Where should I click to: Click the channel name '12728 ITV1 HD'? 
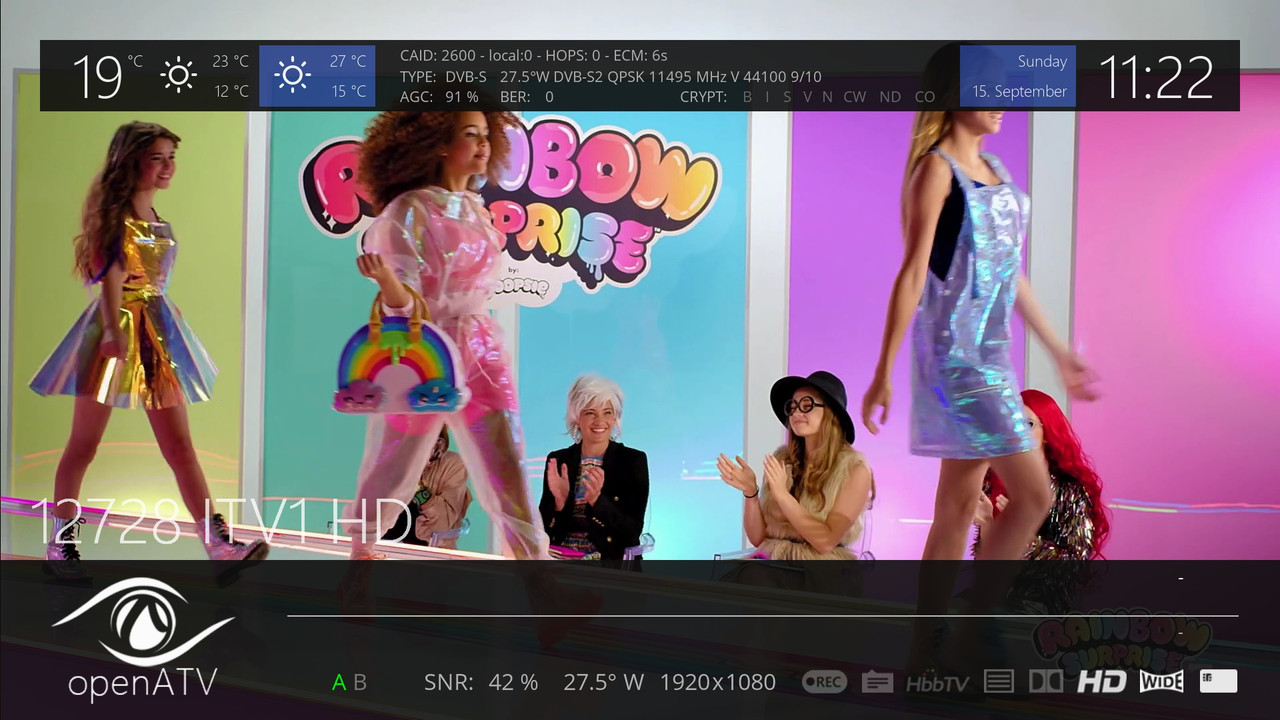(x=221, y=520)
